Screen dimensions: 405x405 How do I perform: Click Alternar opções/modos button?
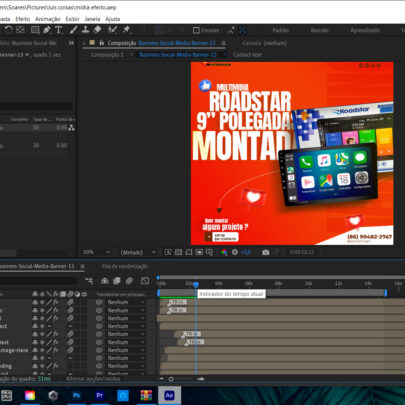point(93,379)
